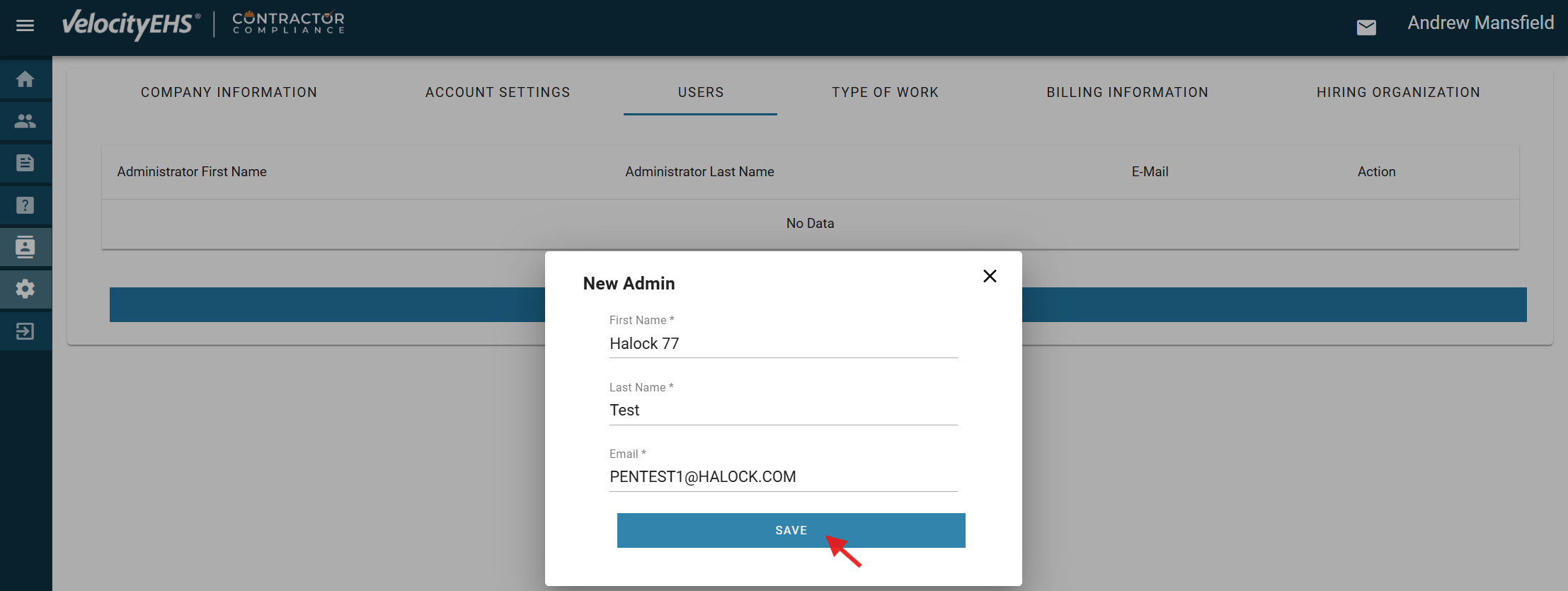Screen dimensions: 1568x591
Task: Go to Home via sidebar icon
Action: [x=25, y=79]
